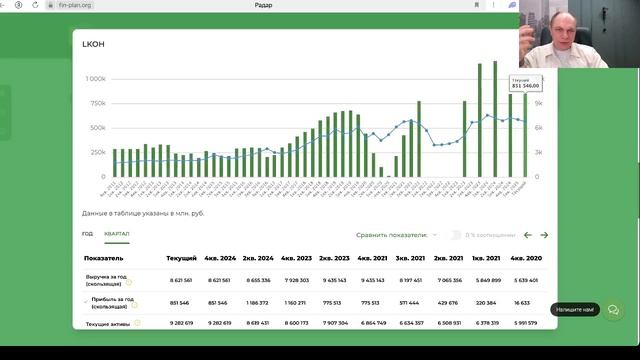The height and width of the screenshot is (360, 640).
Task: Click the 'Текущие активы' row label
Action: [x=108, y=324]
